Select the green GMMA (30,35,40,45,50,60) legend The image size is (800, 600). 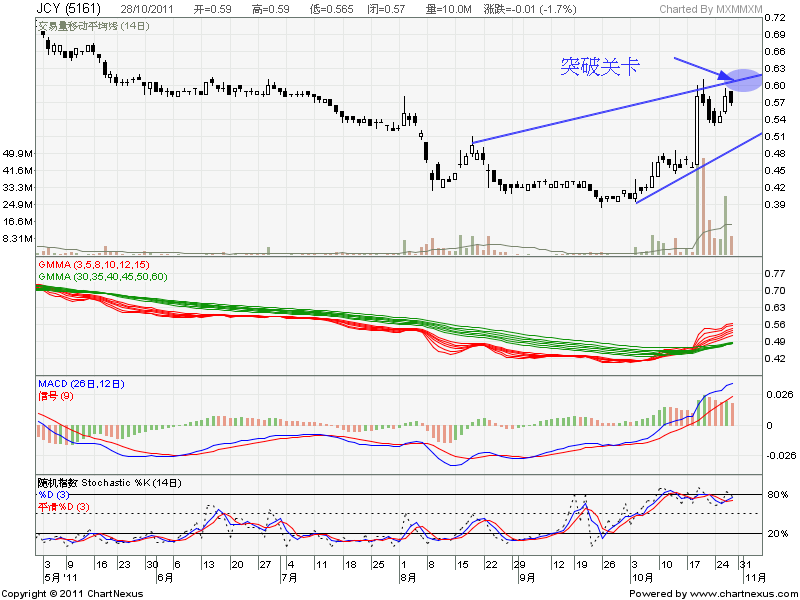(102, 276)
